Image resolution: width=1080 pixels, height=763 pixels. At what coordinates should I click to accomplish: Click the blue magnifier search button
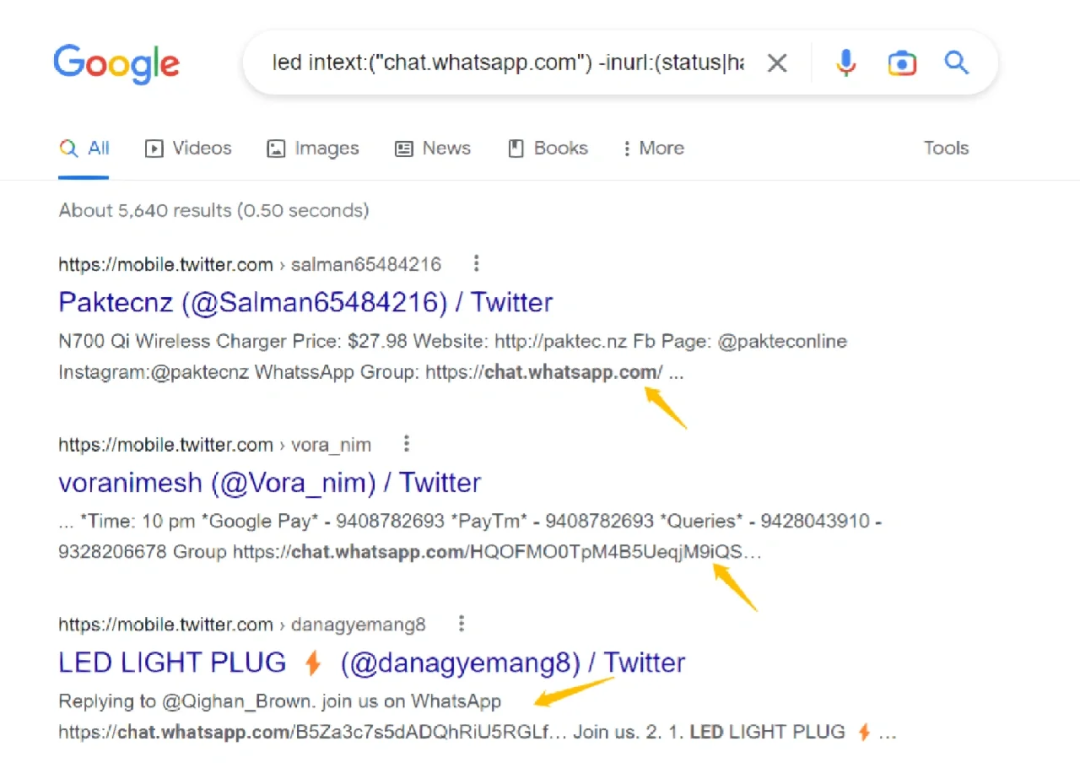[x=957, y=64]
